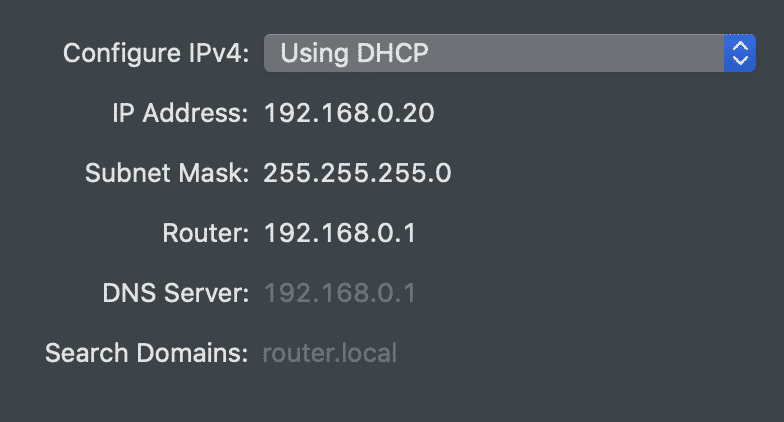784x422 pixels.
Task: Click the IP address value 192.168.0.20
Action: [x=349, y=113]
